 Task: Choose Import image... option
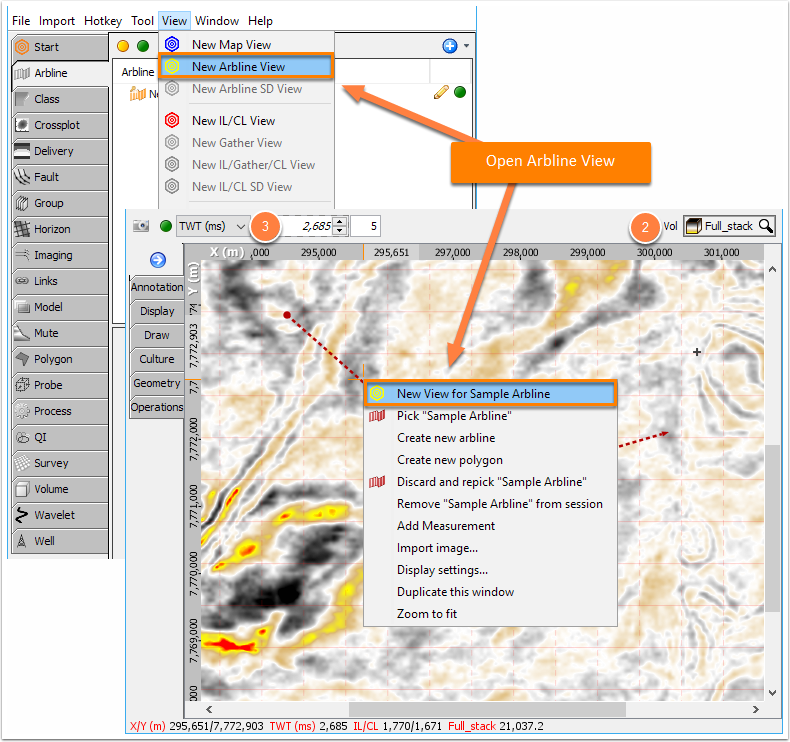click(490, 548)
